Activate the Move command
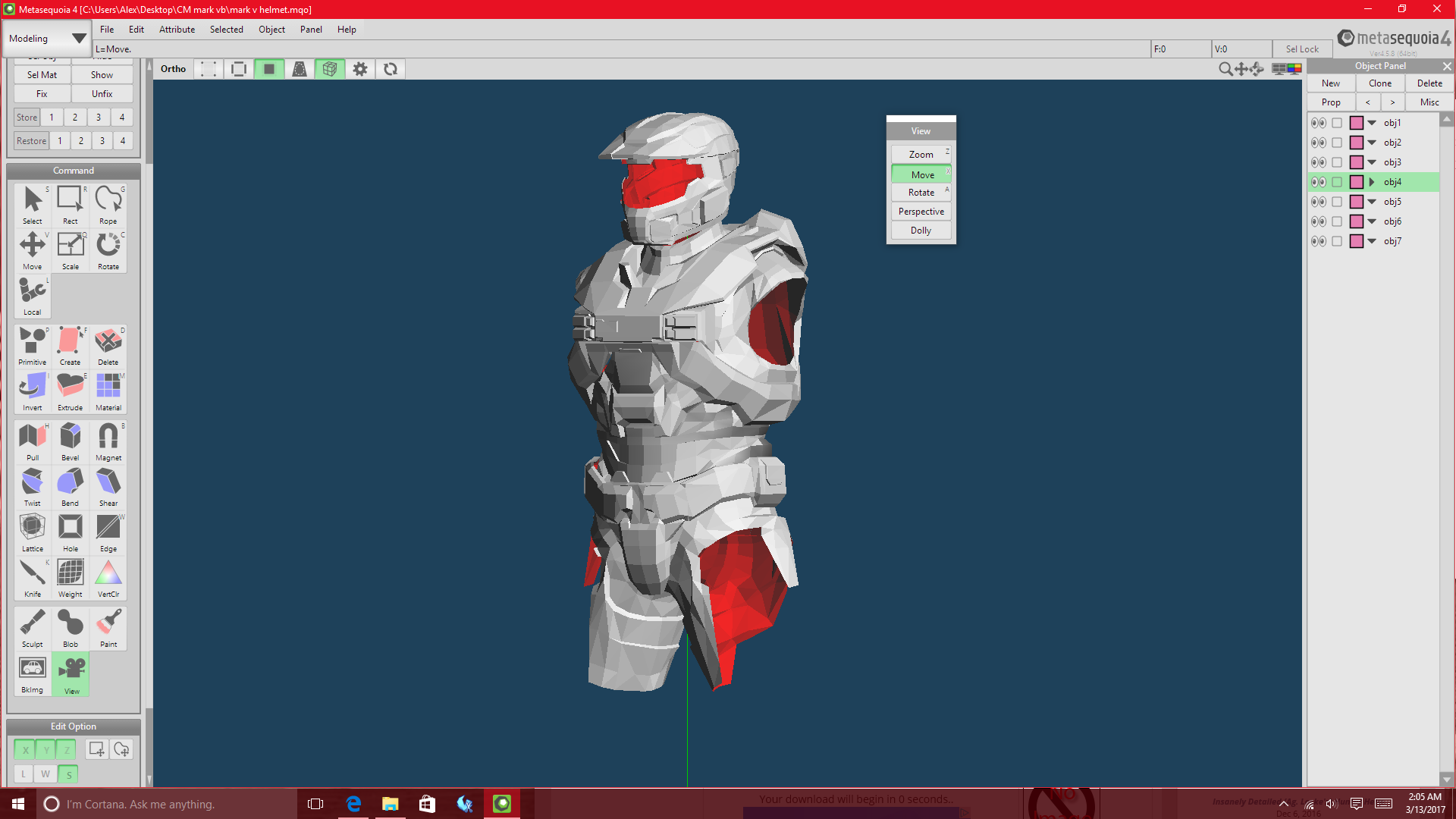 [33, 250]
